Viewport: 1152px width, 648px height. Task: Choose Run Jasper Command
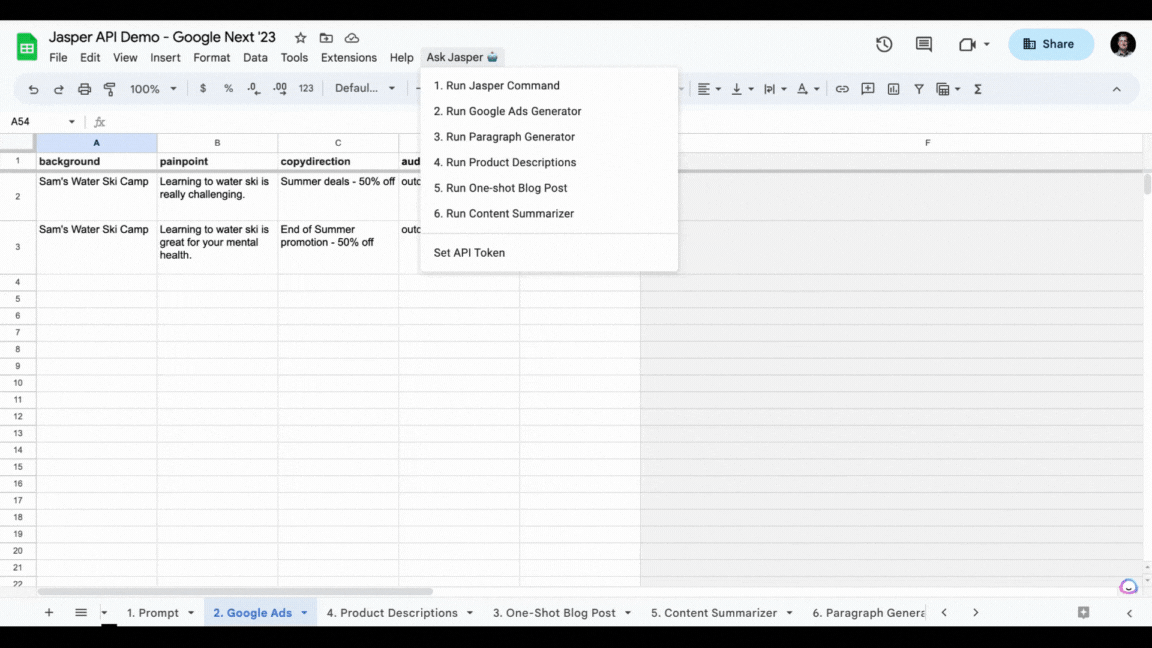click(549, 85)
